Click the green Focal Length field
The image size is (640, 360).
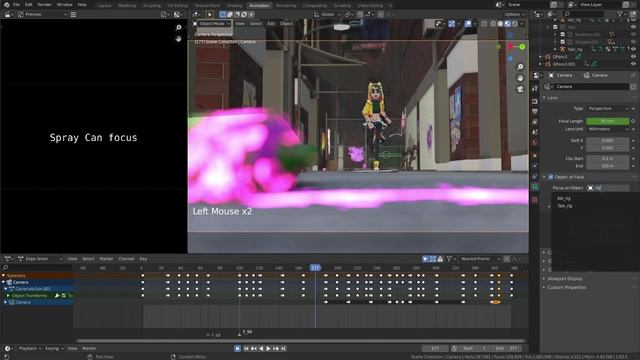[x=608, y=121]
